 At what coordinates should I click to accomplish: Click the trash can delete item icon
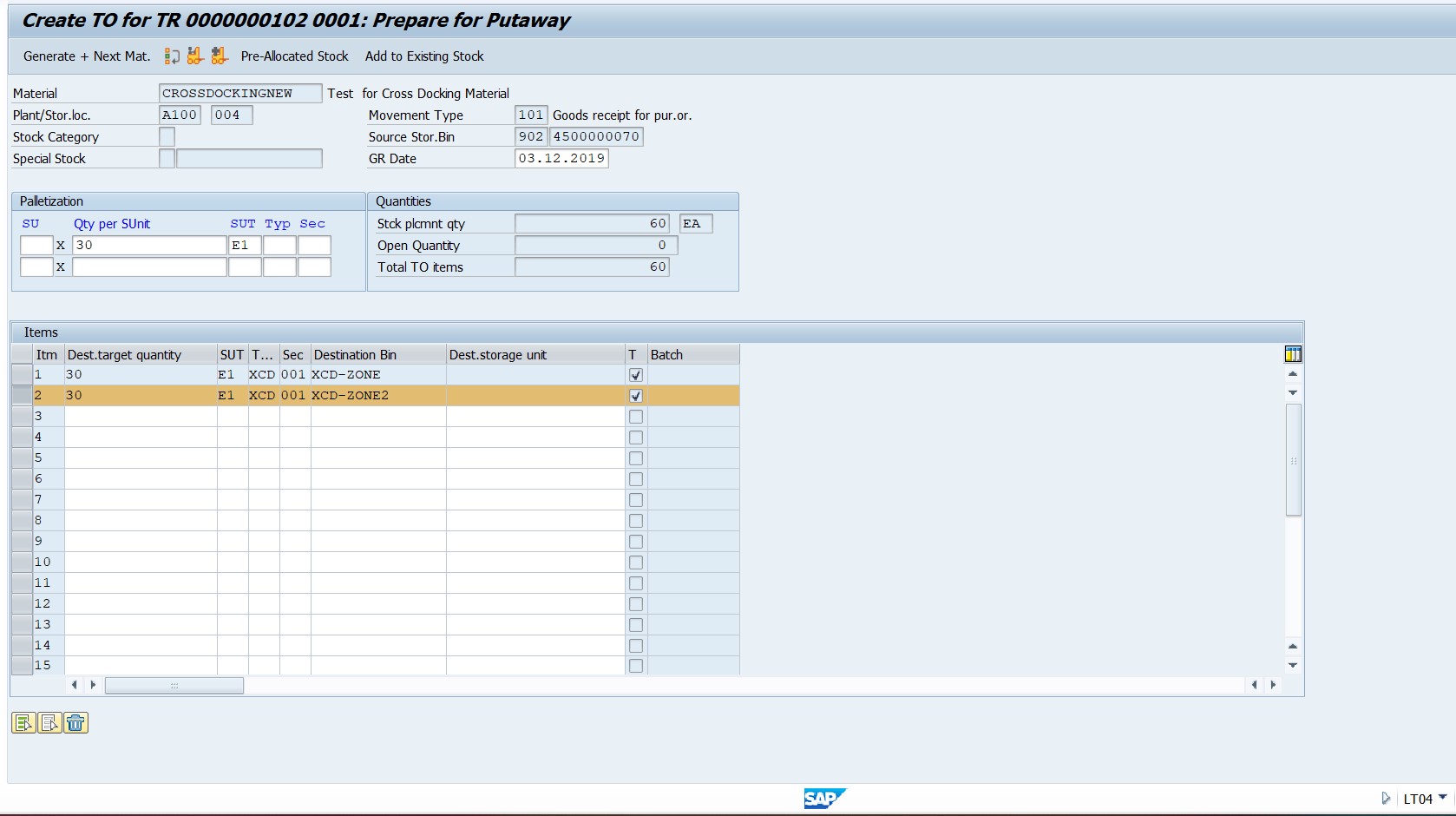pos(75,722)
